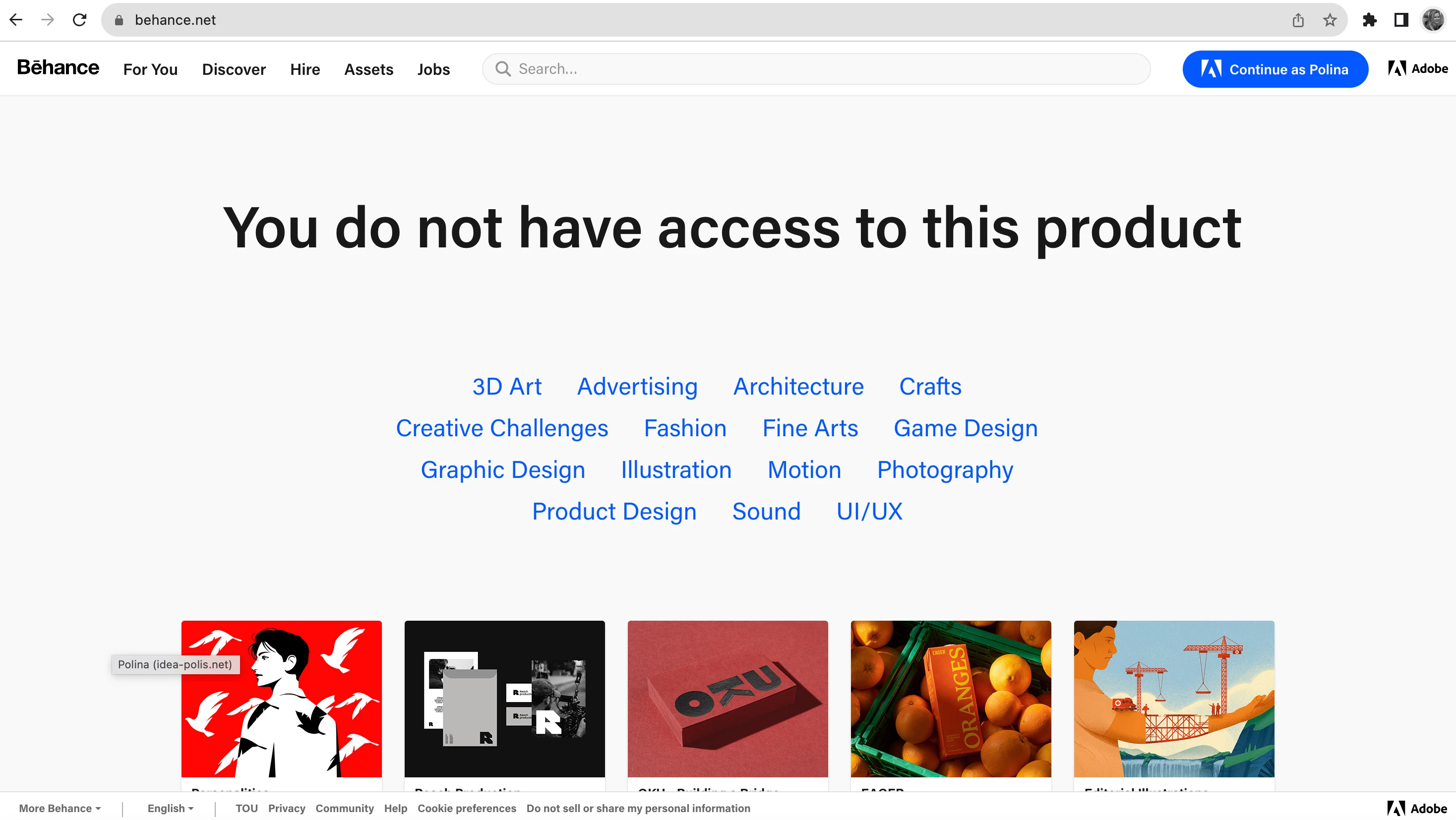Open Cookie preferences in footer

466,808
